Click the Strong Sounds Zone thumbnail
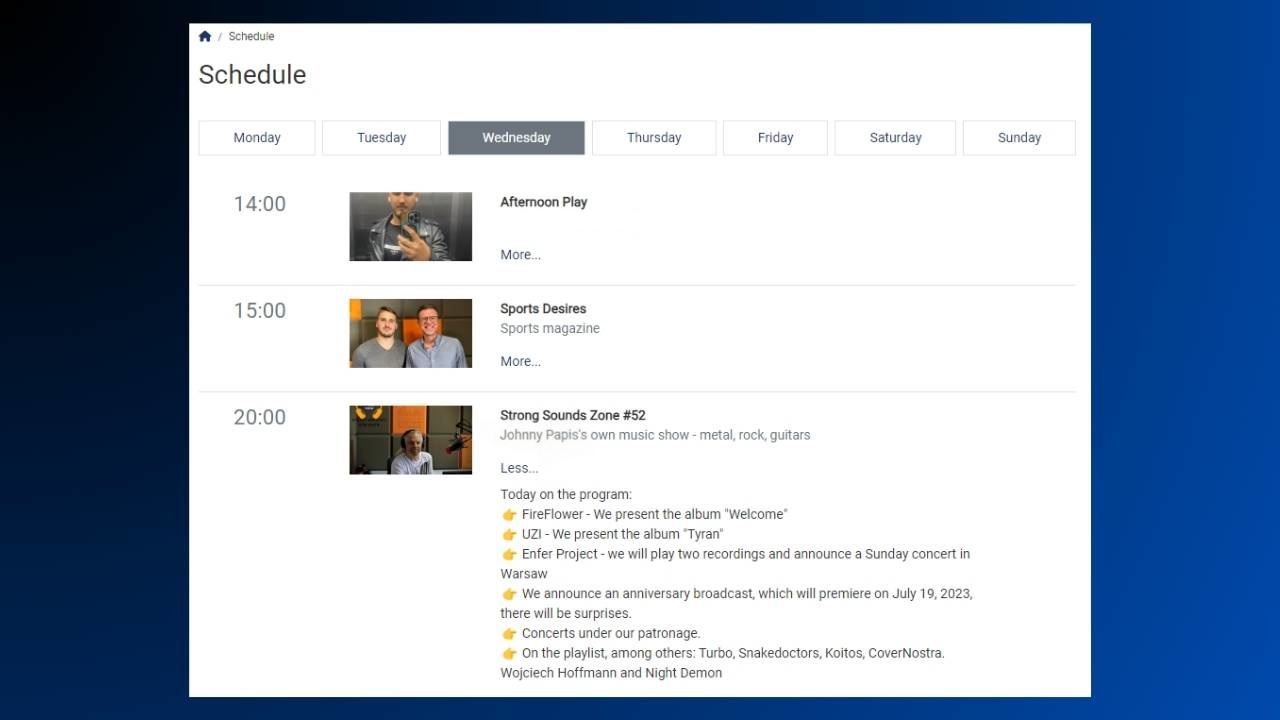The width and height of the screenshot is (1280, 720). pos(410,440)
